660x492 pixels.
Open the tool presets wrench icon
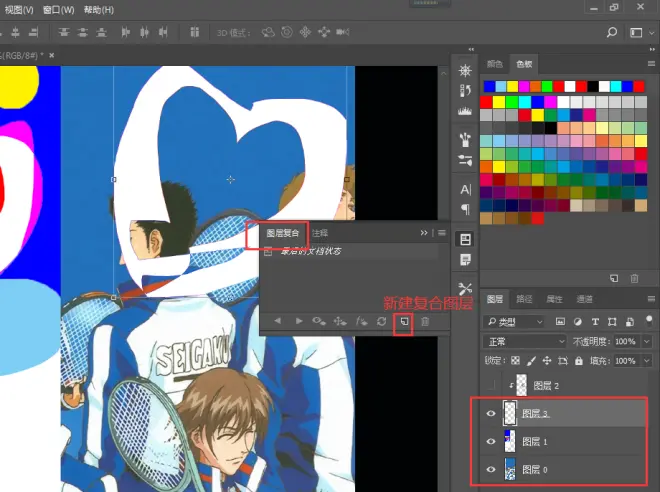[465, 289]
